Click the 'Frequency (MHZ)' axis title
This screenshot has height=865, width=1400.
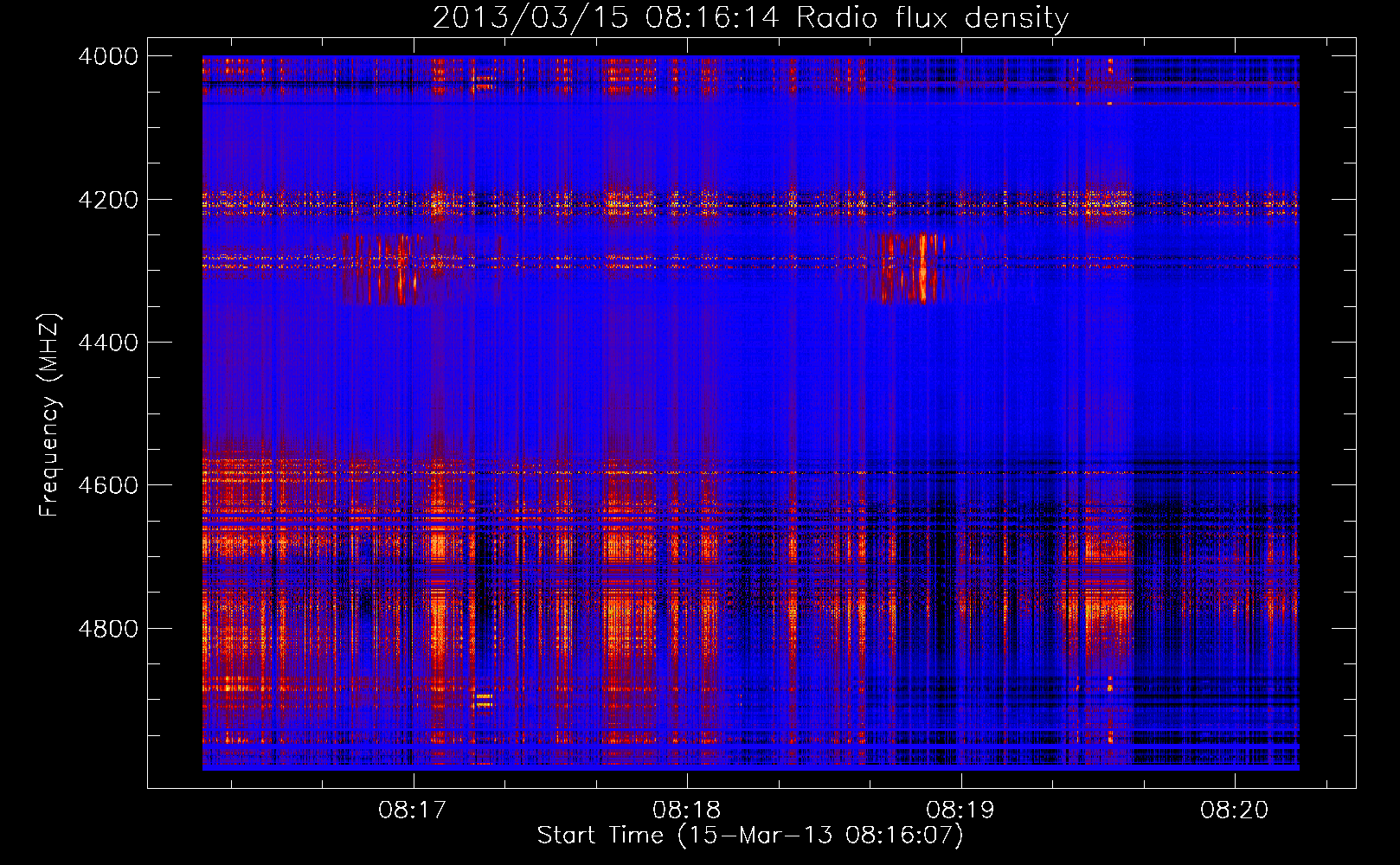coord(50,415)
